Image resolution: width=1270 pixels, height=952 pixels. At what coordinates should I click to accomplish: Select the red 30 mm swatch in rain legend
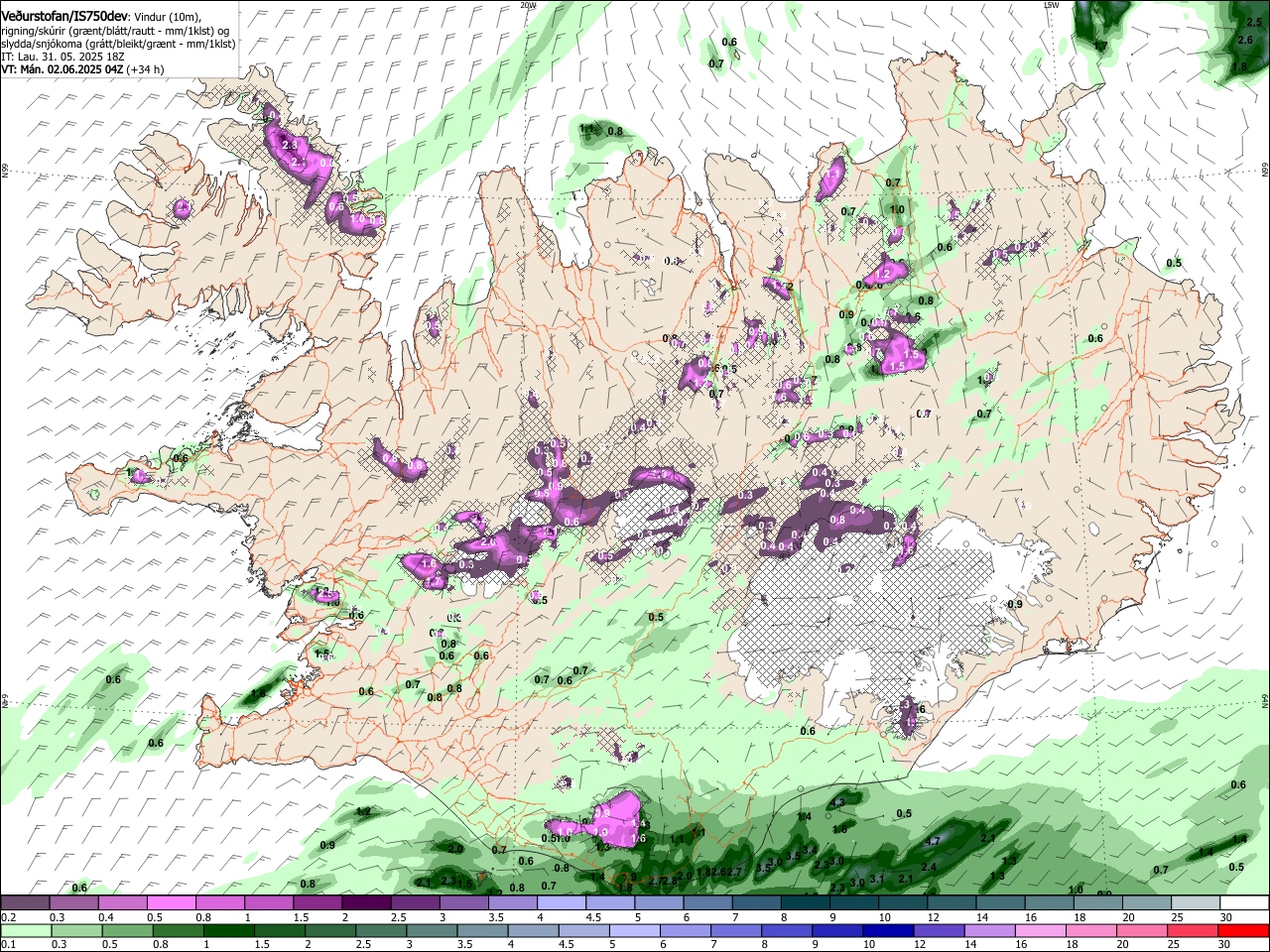(1242, 930)
